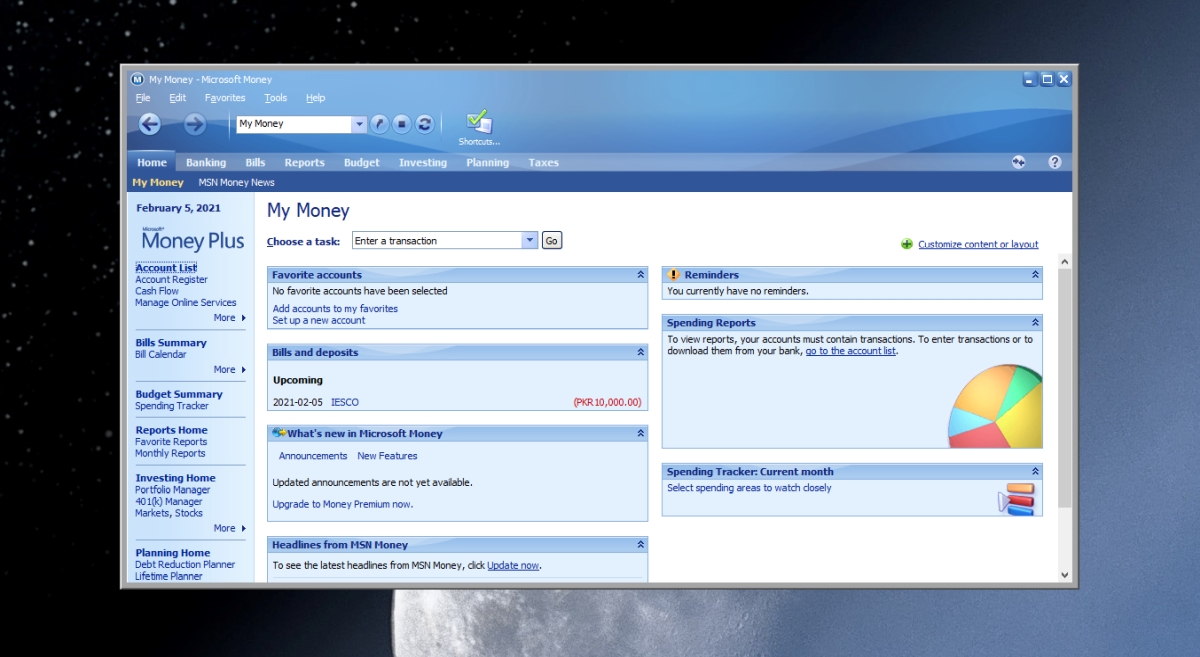Switch to the Banking tab
Viewport: 1200px width, 657px height.
coord(206,163)
